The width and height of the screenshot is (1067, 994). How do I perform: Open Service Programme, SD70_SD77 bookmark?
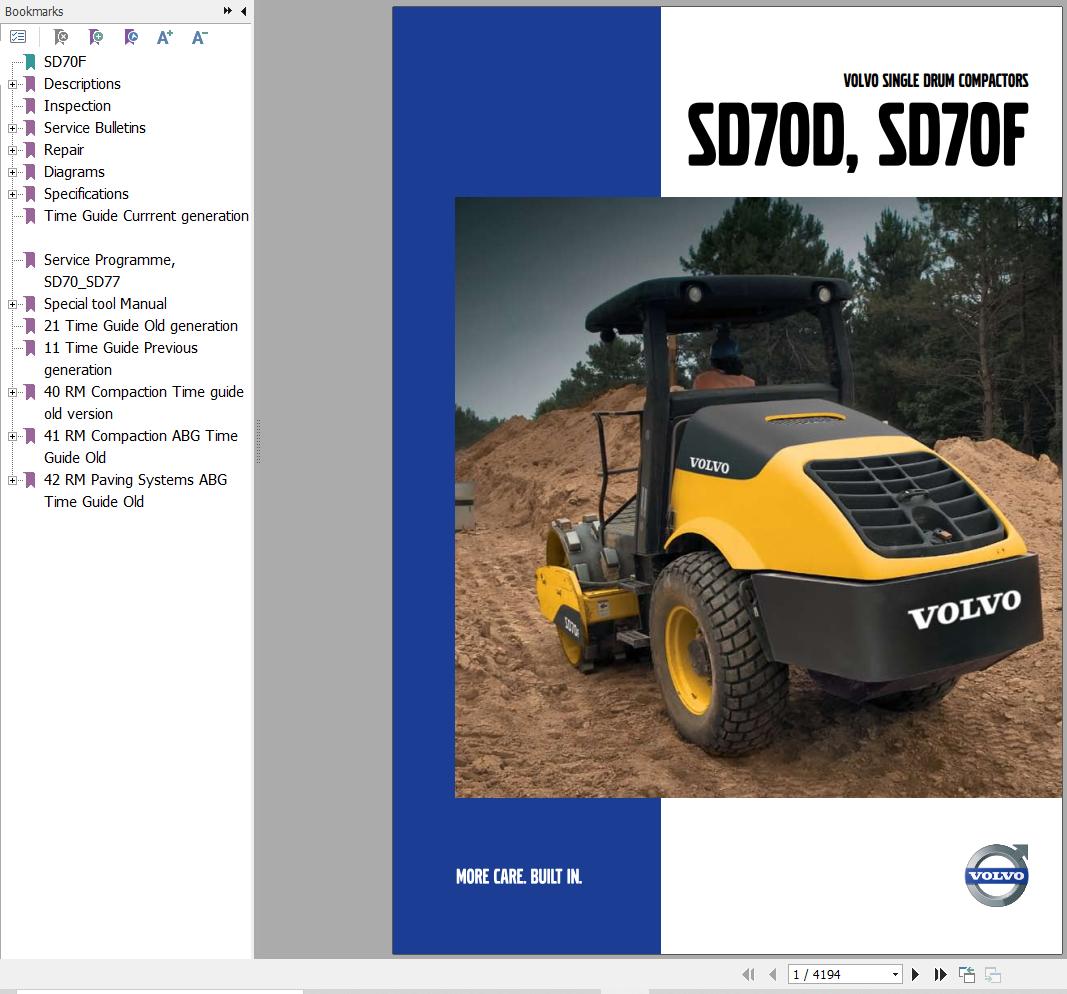tap(110, 271)
